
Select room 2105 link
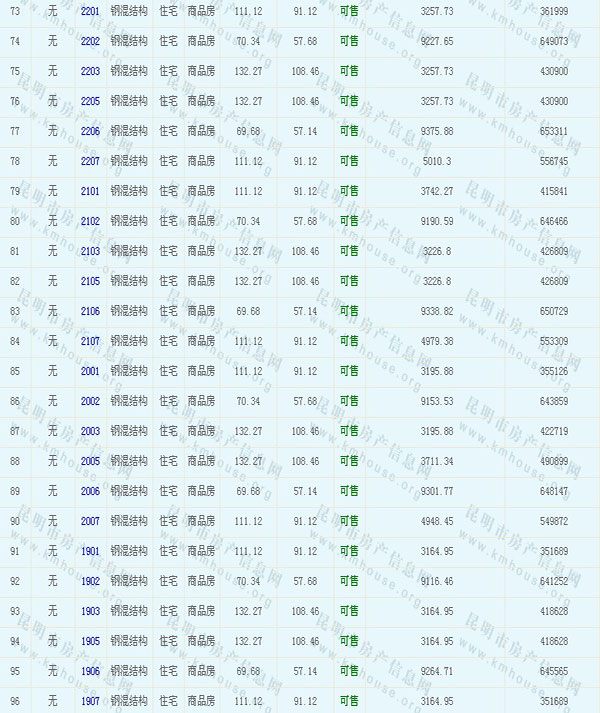pyautogui.click(x=90, y=281)
